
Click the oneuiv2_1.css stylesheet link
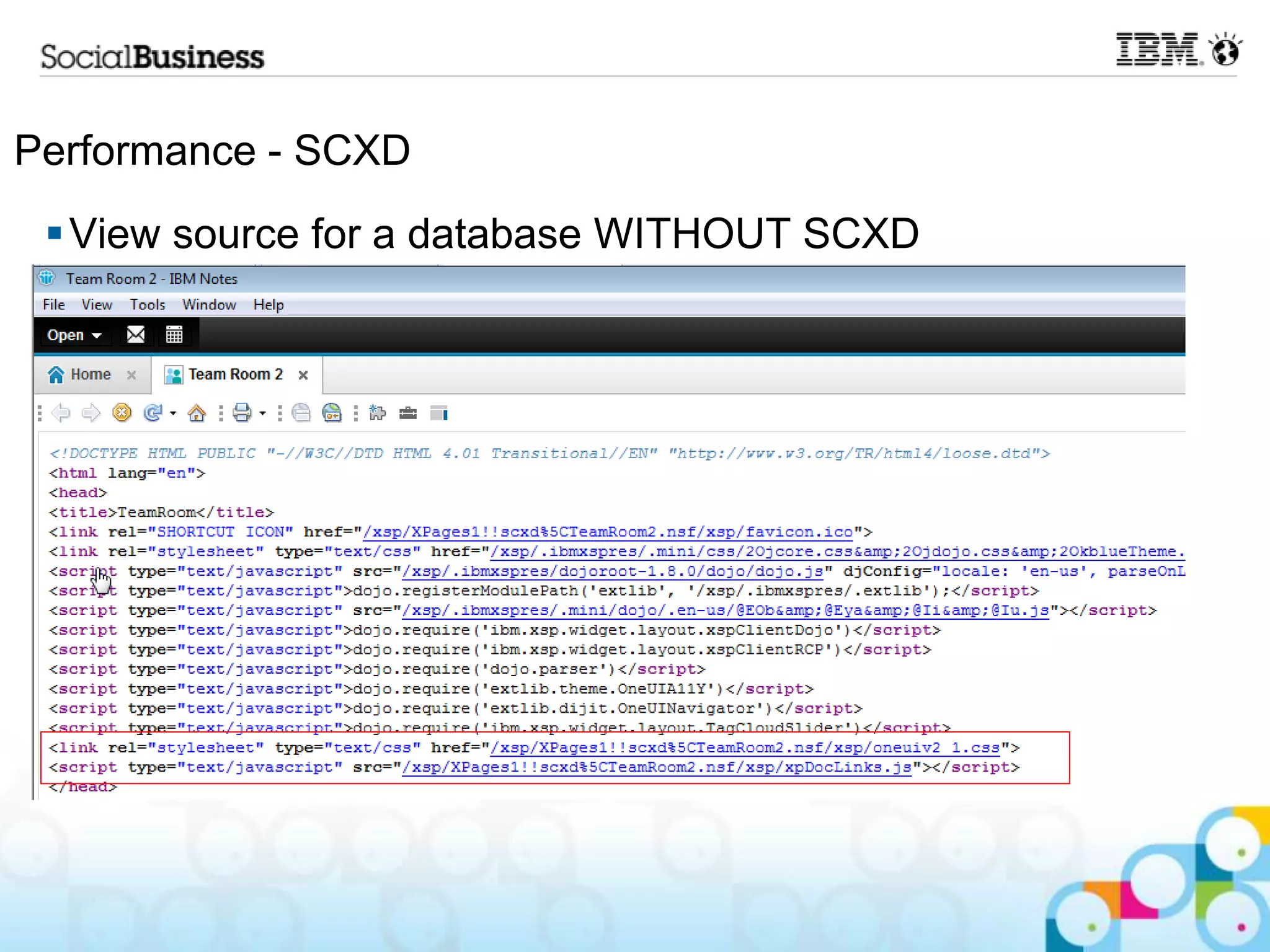click(x=745, y=748)
